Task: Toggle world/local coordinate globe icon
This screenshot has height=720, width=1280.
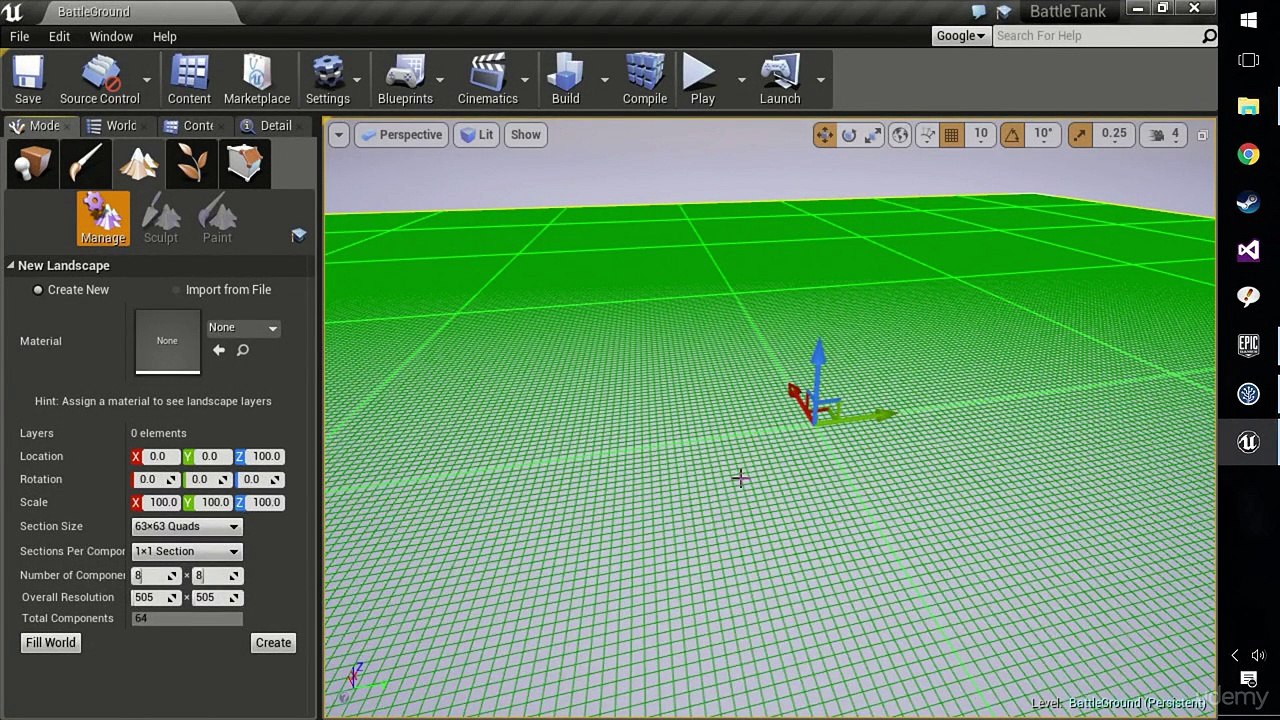Action: click(x=900, y=135)
